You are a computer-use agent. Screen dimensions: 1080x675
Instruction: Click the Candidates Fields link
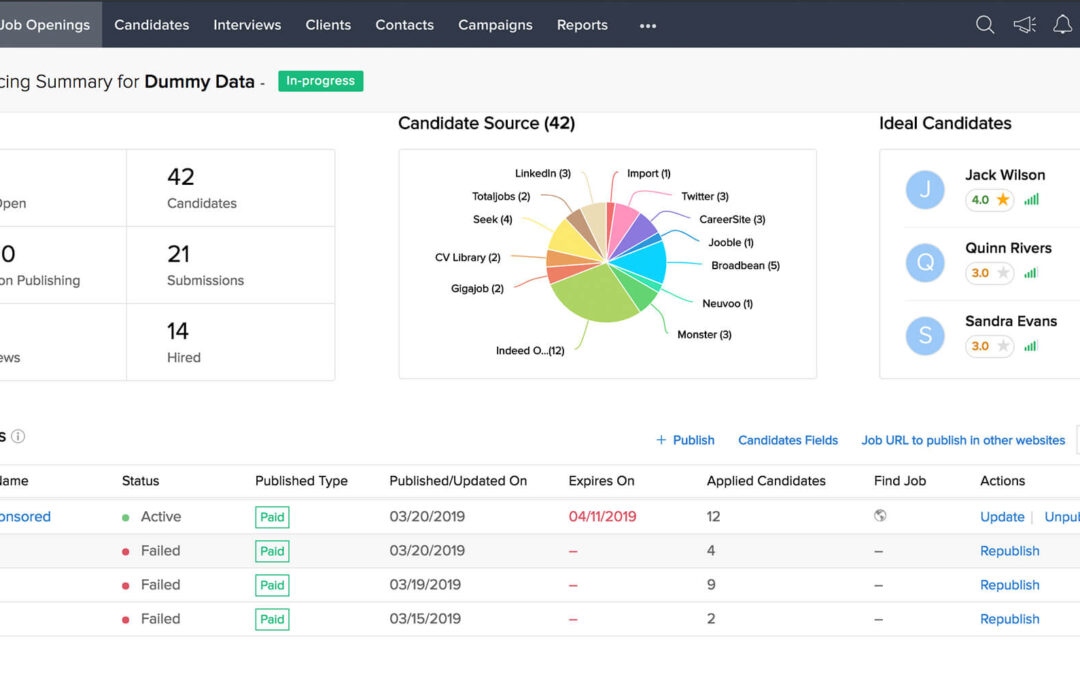pyautogui.click(x=788, y=440)
